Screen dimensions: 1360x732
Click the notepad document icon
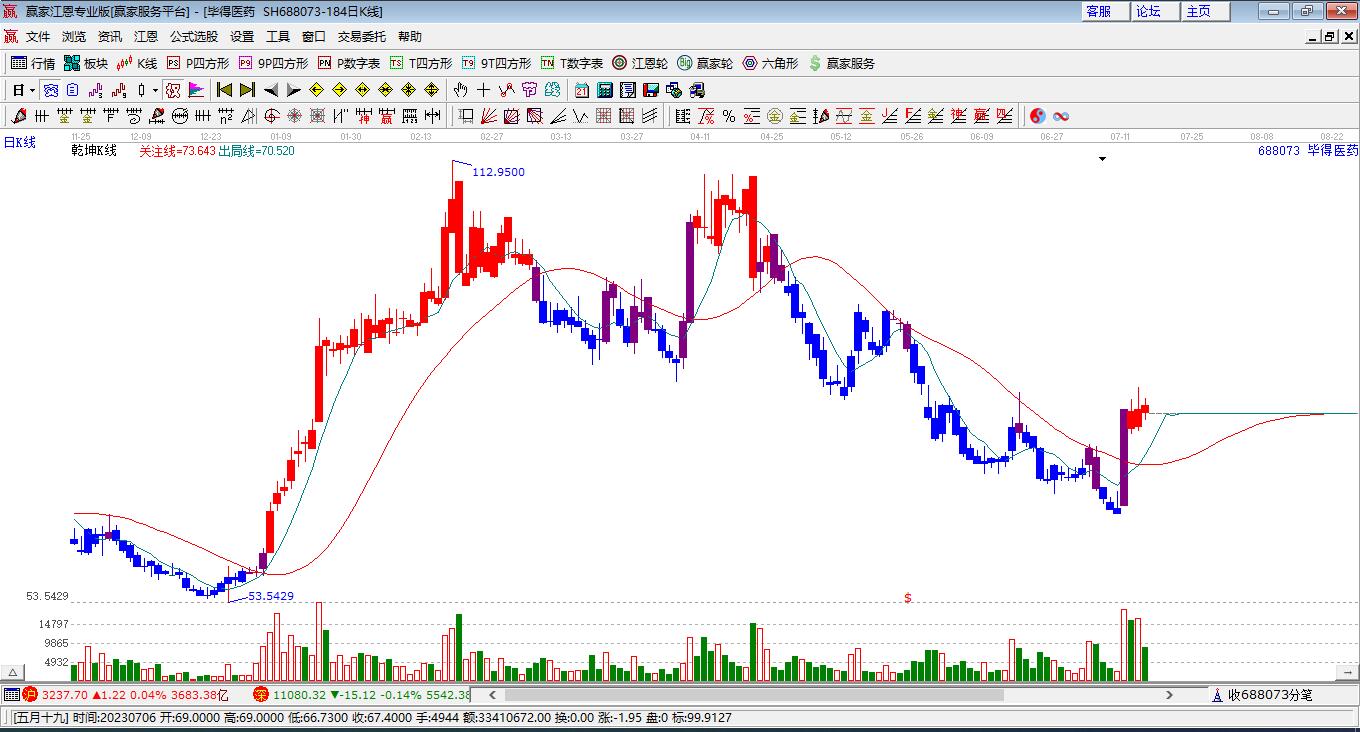[x=627, y=90]
